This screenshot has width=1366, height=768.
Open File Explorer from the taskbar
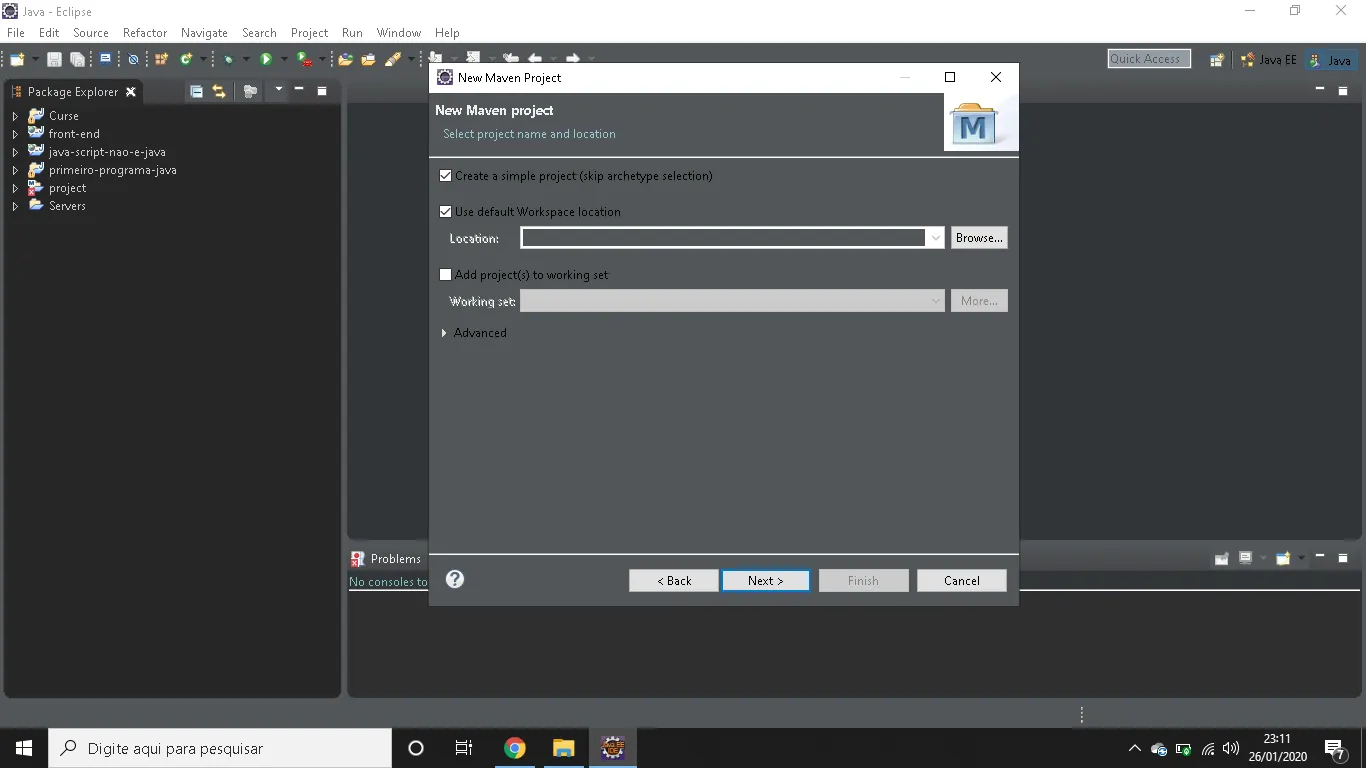(x=564, y=748)
